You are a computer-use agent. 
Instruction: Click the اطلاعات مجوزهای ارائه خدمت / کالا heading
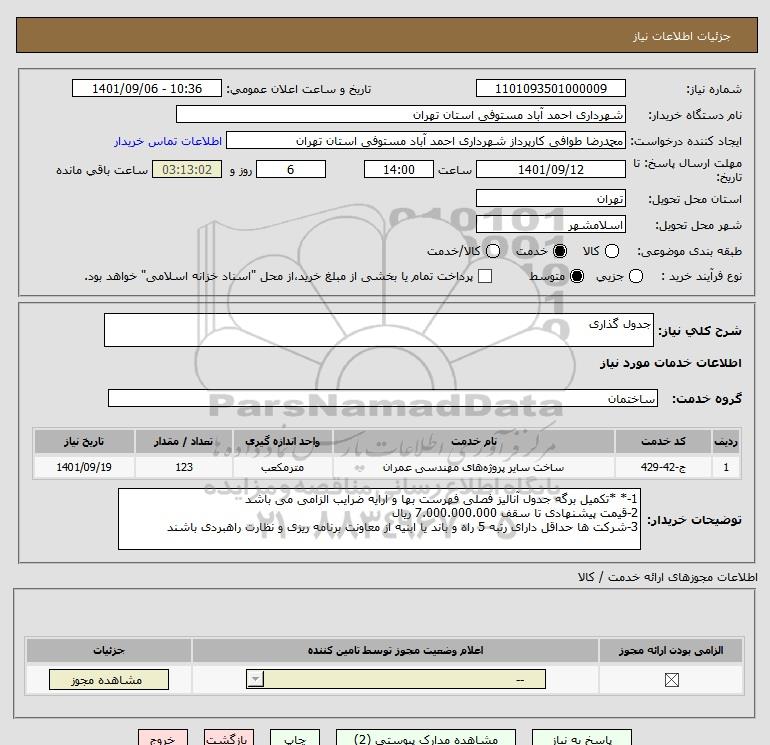pos(668,577)
